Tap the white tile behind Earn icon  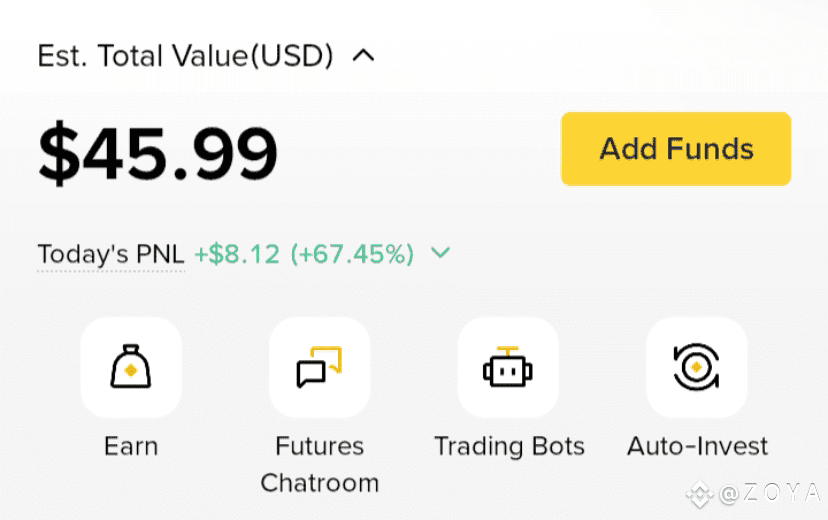click(131, 367)
